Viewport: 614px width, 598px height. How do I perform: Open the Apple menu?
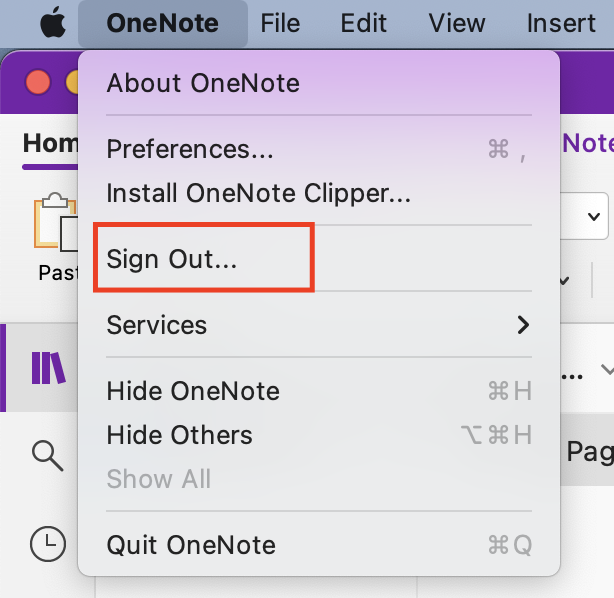click(51, 22)
